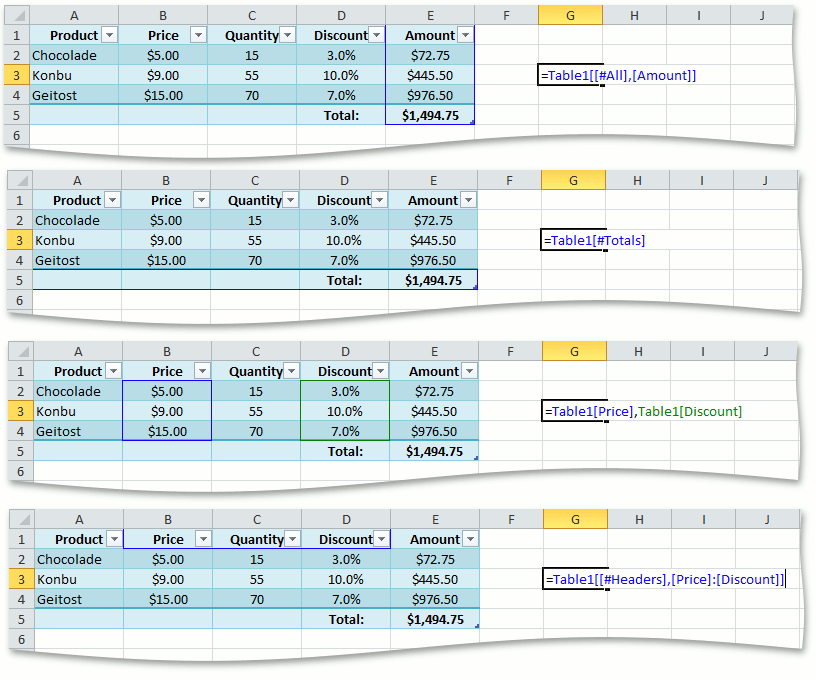Viewport: 816px width, 680px height.
Task: Click formula cell =Table1[[#Headers],[Price]:[Discount]]
Action: tap(576, 580)
